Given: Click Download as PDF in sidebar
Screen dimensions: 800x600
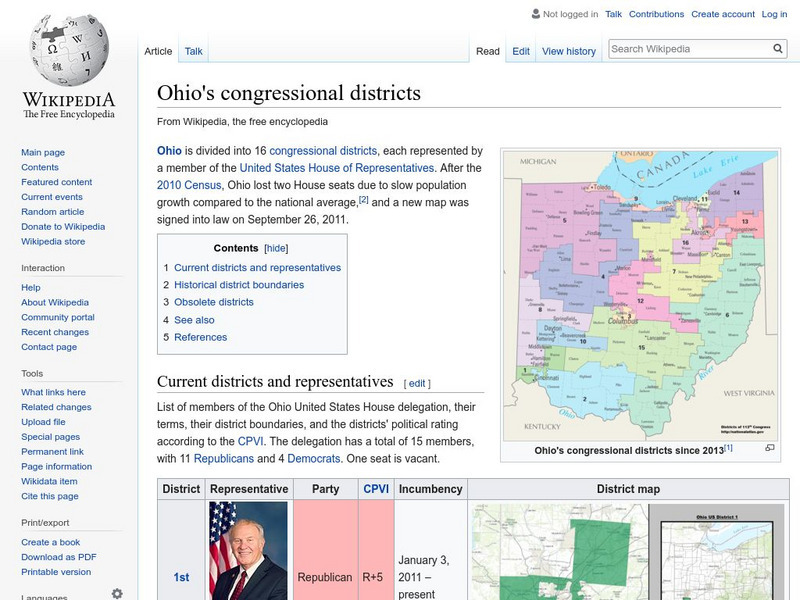Looking at the screenshot, I should coord(57,557).
